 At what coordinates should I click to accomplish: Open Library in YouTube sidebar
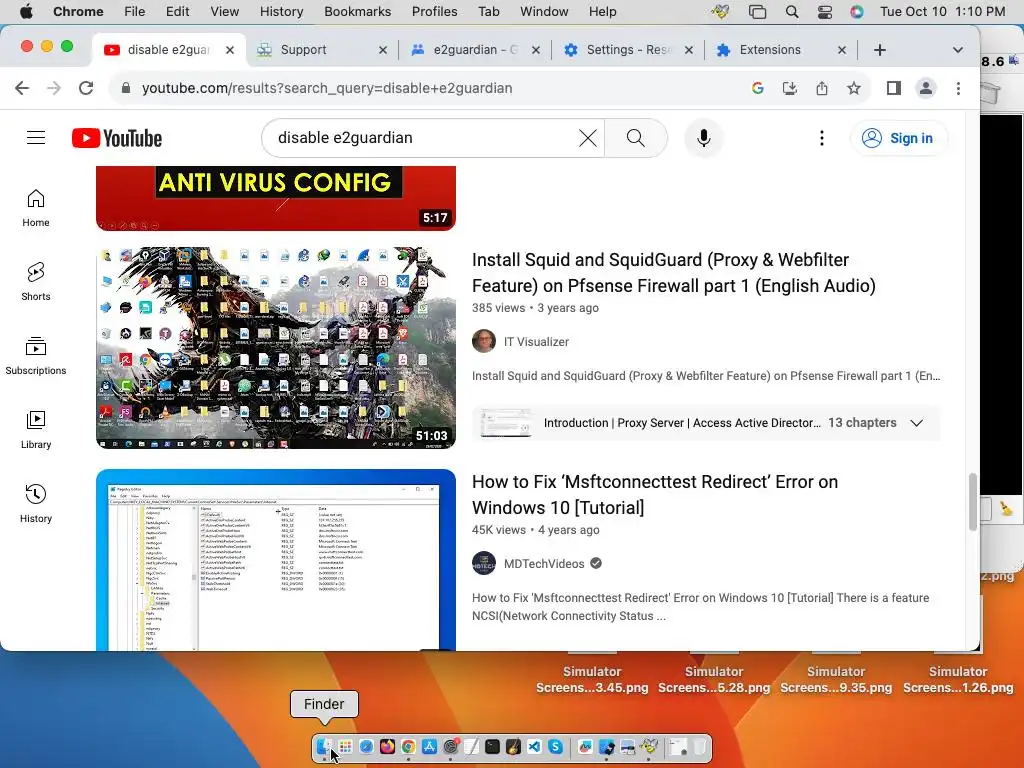[x=36, y=430]
